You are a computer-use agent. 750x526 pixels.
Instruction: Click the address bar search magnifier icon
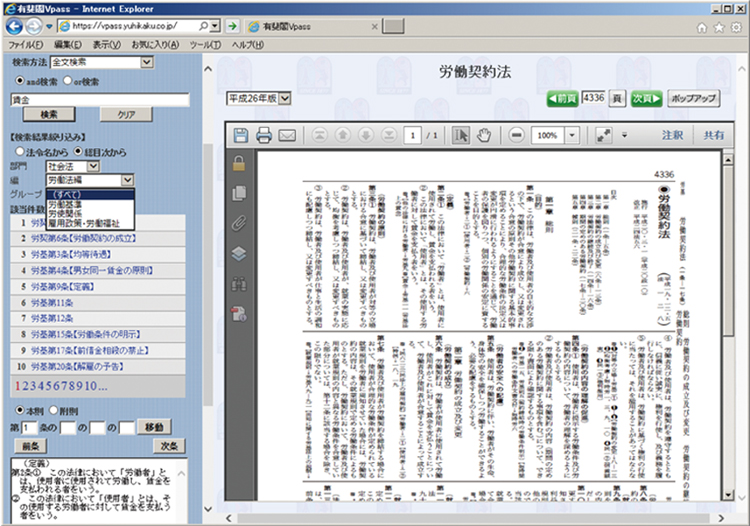(203, 26)
